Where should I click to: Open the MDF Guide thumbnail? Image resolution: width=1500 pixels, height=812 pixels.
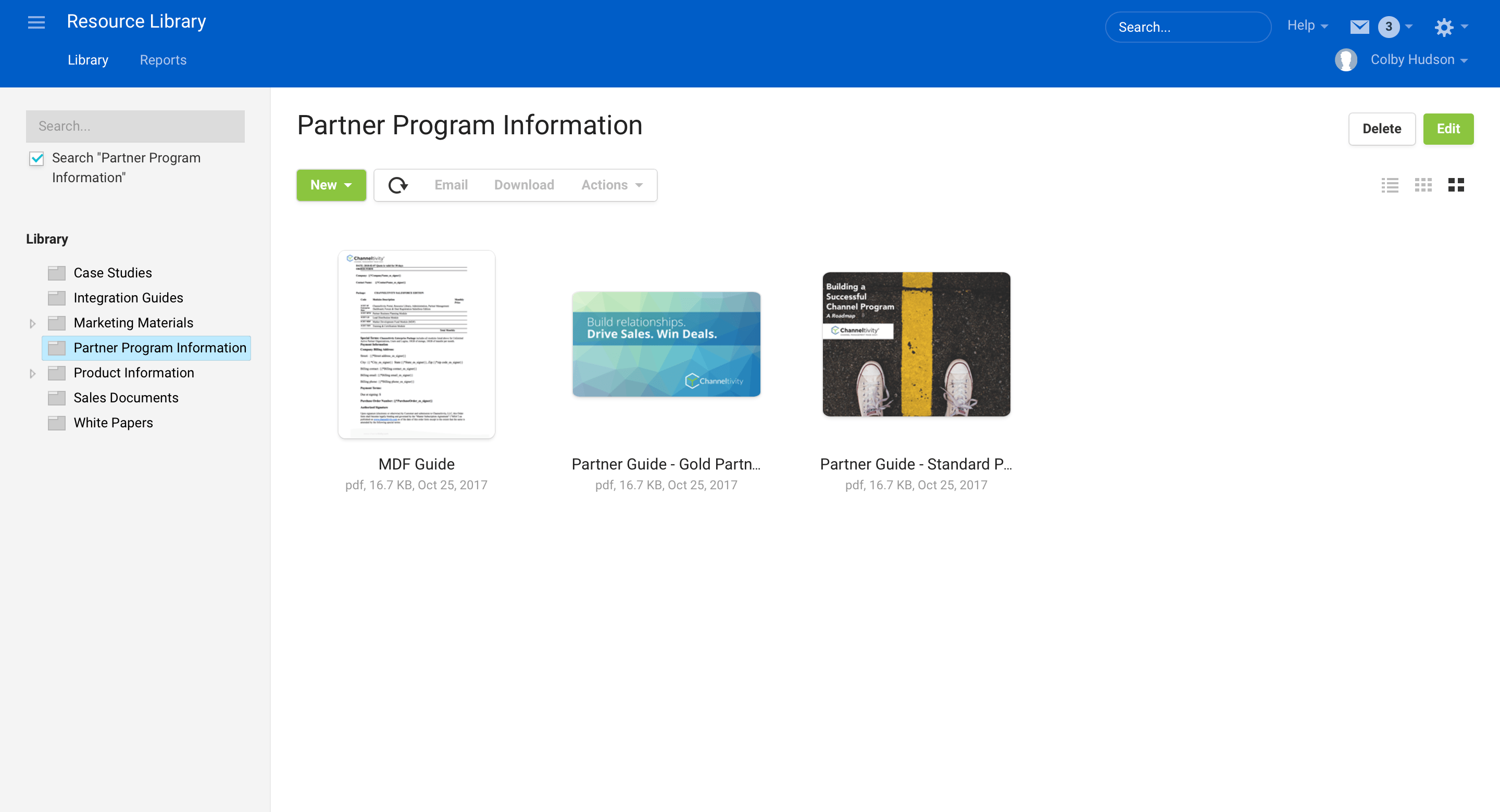[x=416, y=344]
